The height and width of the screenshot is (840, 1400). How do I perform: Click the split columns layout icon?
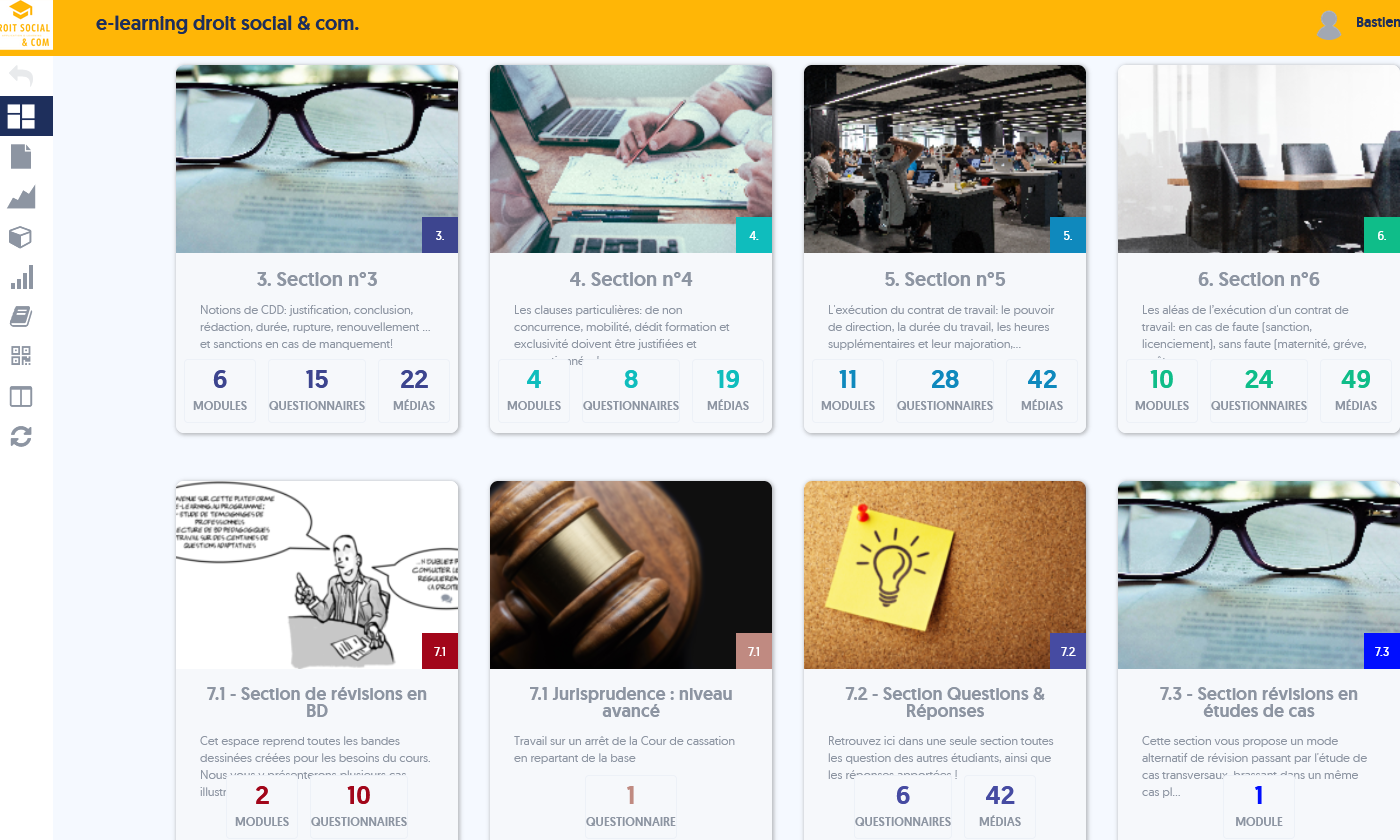coord(21,397)
